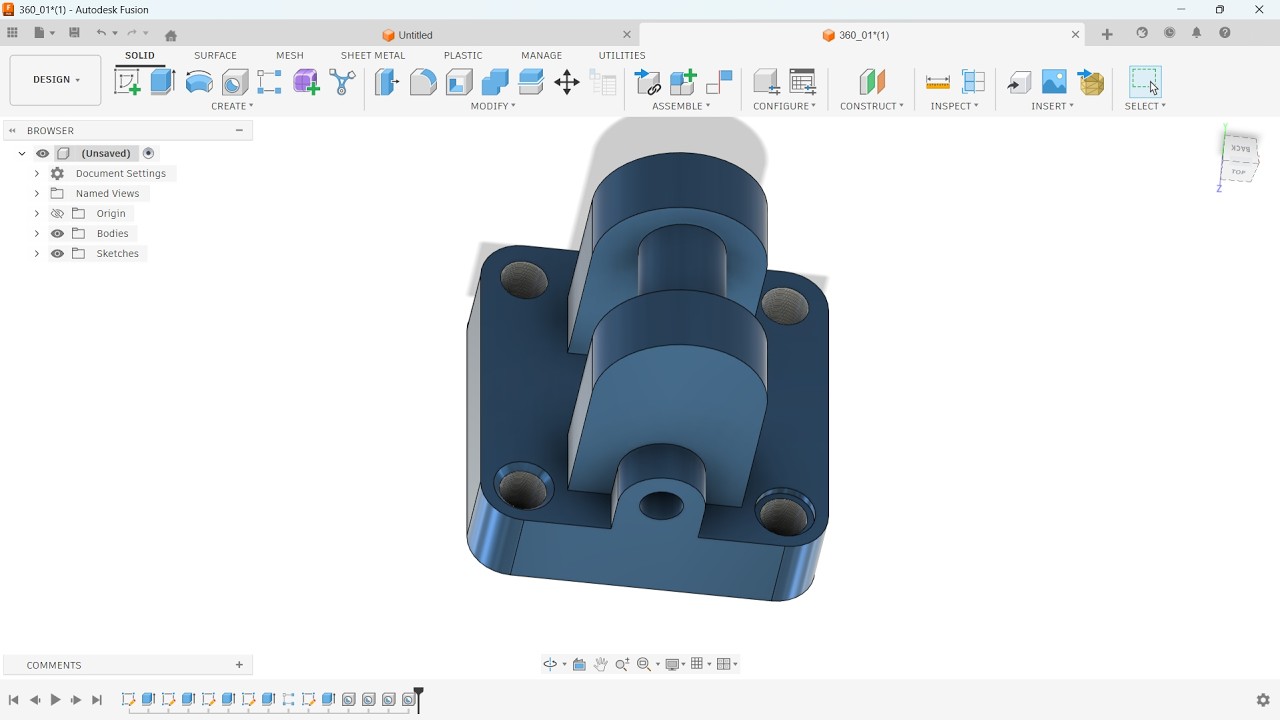Screen dimensions: 1280x720
Task: Select the Create Form tool
Action: [306, 82]
